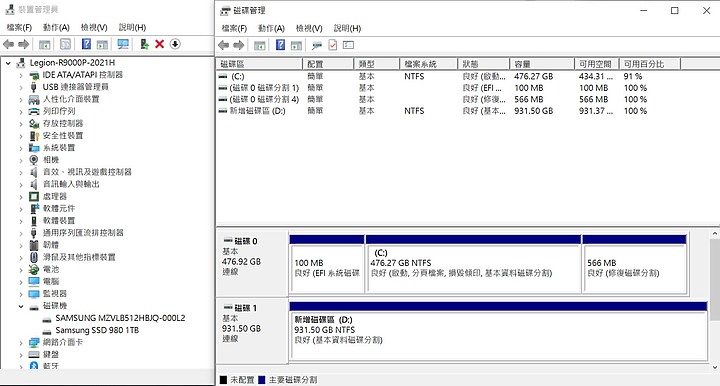The height and width of the screenshot is (386, 720).
Task: Click blue Help icon in Disk Management toolbar
Action: coord(280,45)
